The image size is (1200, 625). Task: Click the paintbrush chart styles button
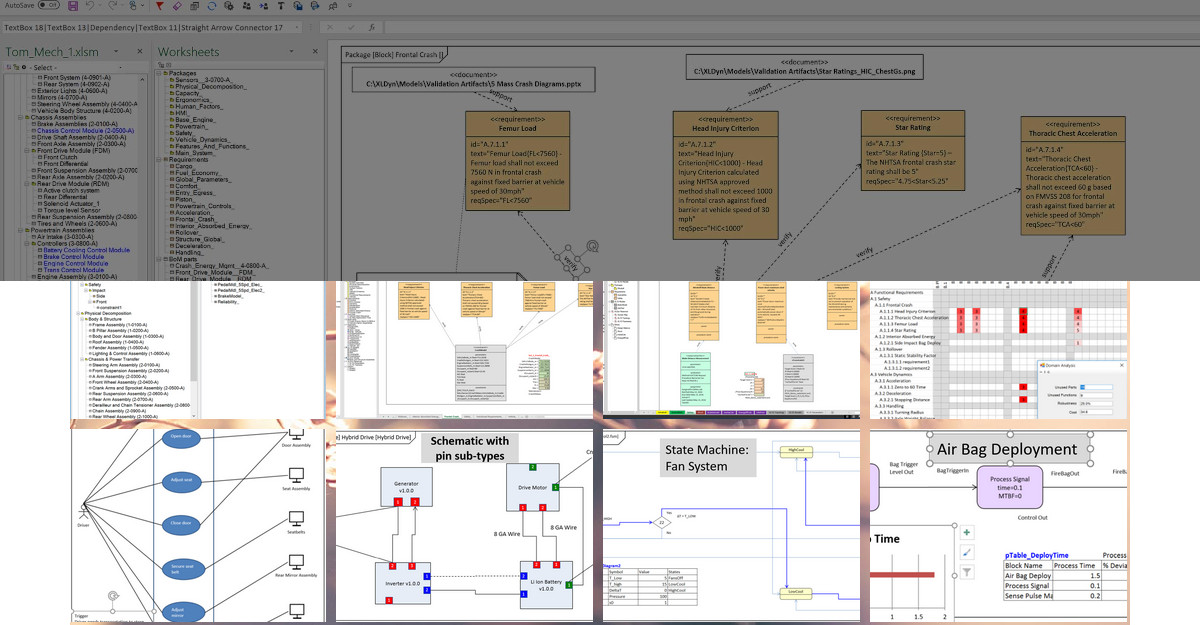pos(966,552)
